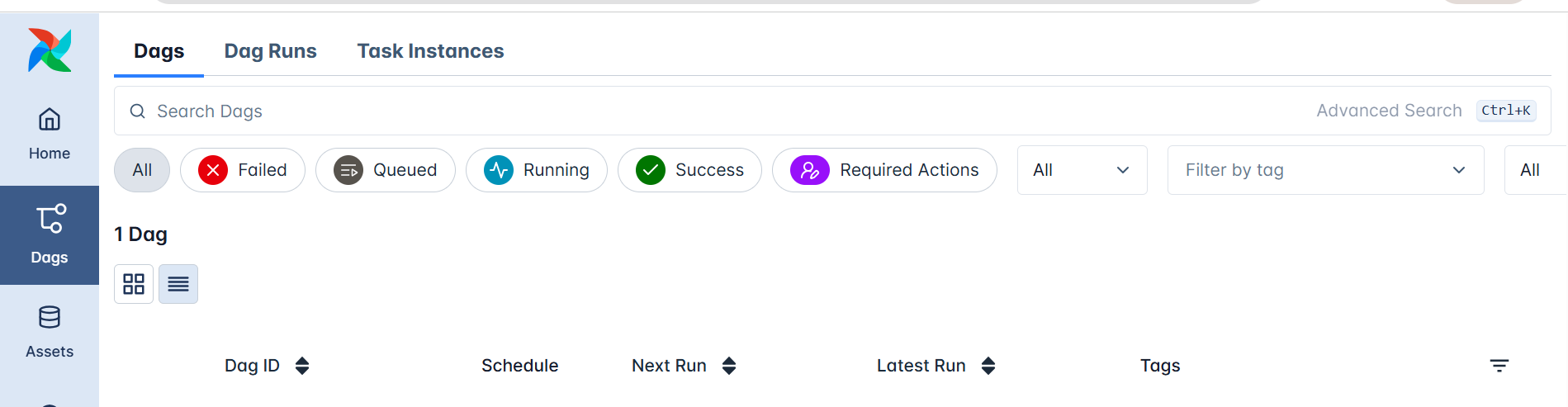Open Home from the sidebar
Image resolution: width=1568 pixels, height=407 pixels.
point(50,135)
